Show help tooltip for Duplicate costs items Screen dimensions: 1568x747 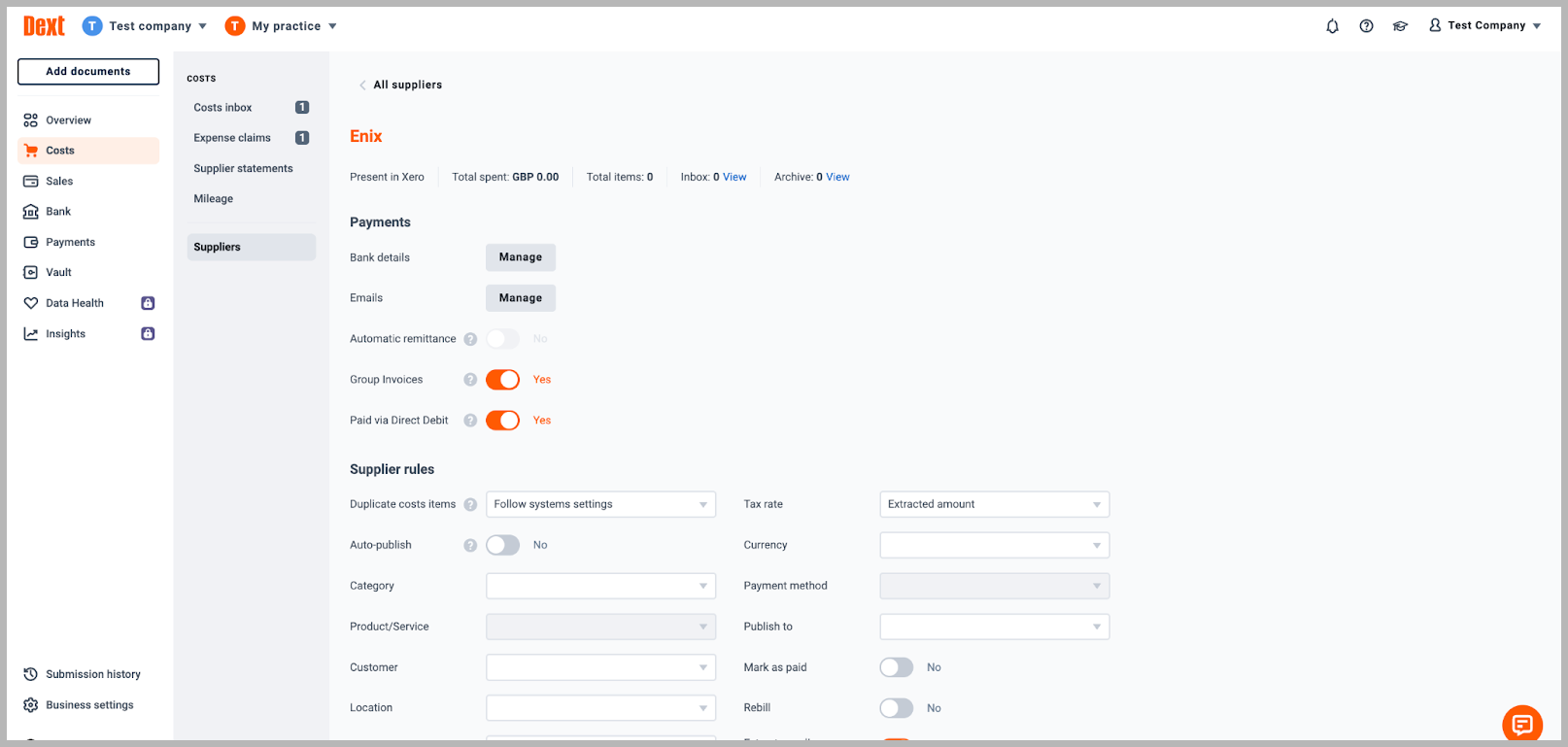(x=470, y=504)
